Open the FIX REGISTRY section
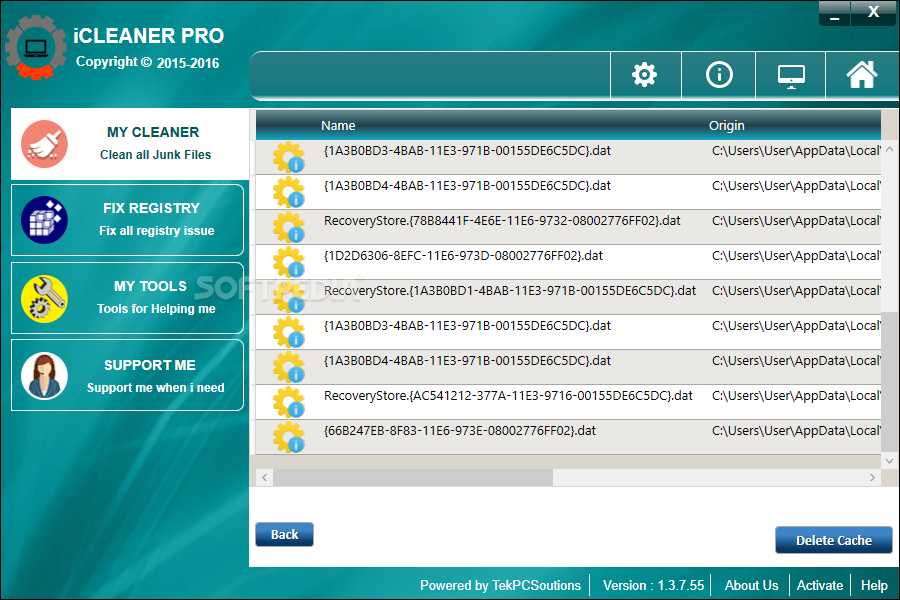The height and width of the screenshot is (600, 900). coord(127,220)
